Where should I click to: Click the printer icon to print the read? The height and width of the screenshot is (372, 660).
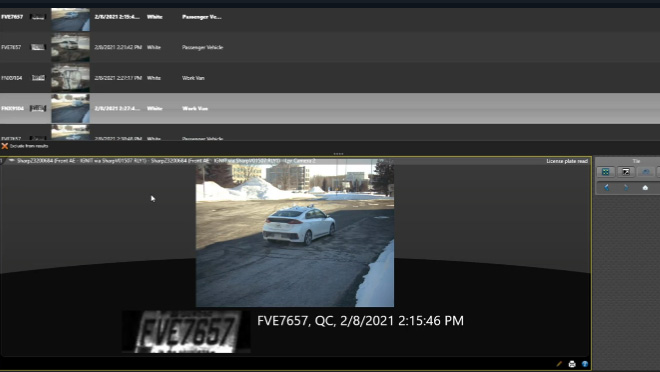(x=572, y=364)
